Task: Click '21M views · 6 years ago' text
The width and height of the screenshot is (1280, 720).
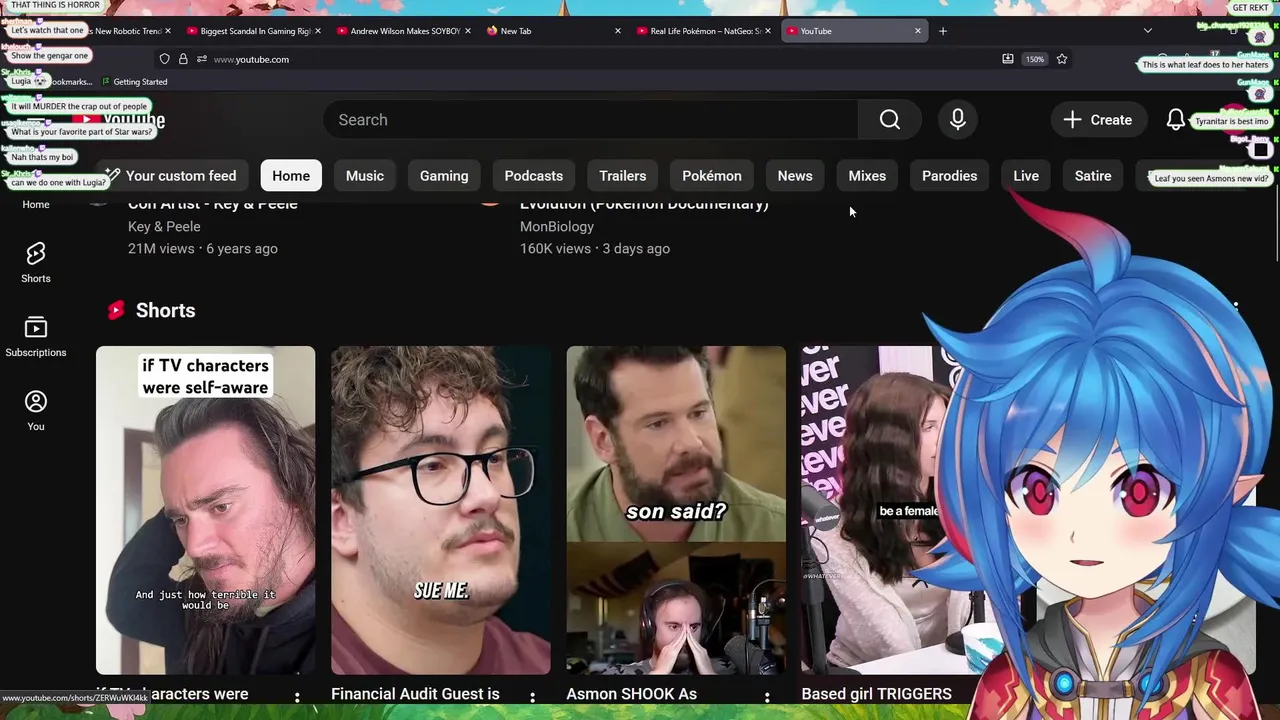Action: point(203,248)
